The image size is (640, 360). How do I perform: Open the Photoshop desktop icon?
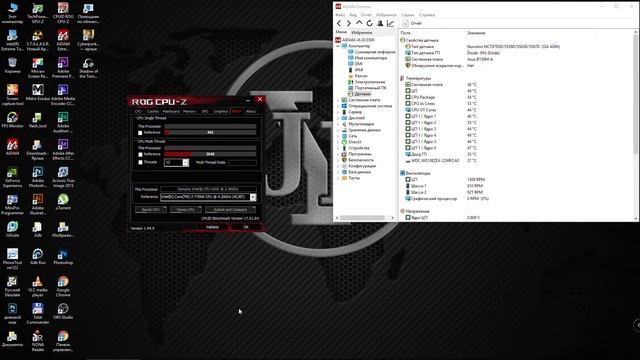coord(63,257)
